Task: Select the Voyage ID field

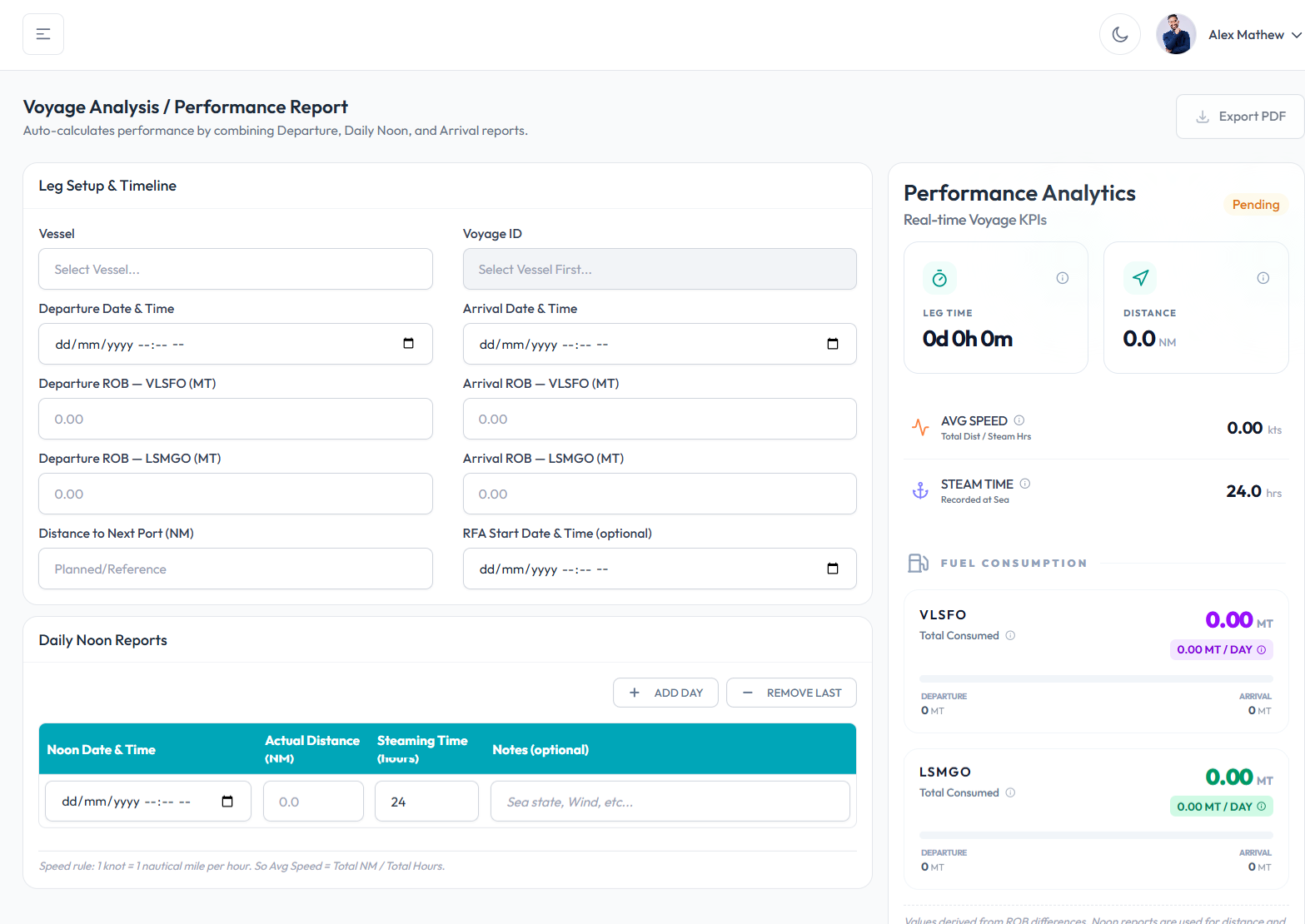Action: click(x=660, y=269)
